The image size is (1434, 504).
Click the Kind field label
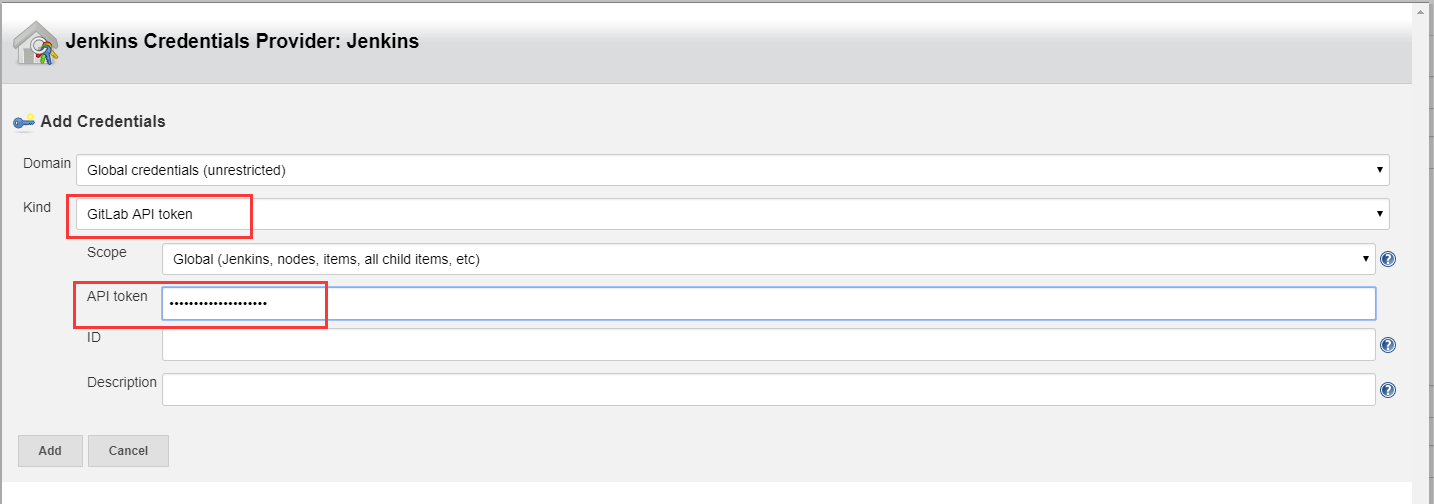[x=37, y=207]
